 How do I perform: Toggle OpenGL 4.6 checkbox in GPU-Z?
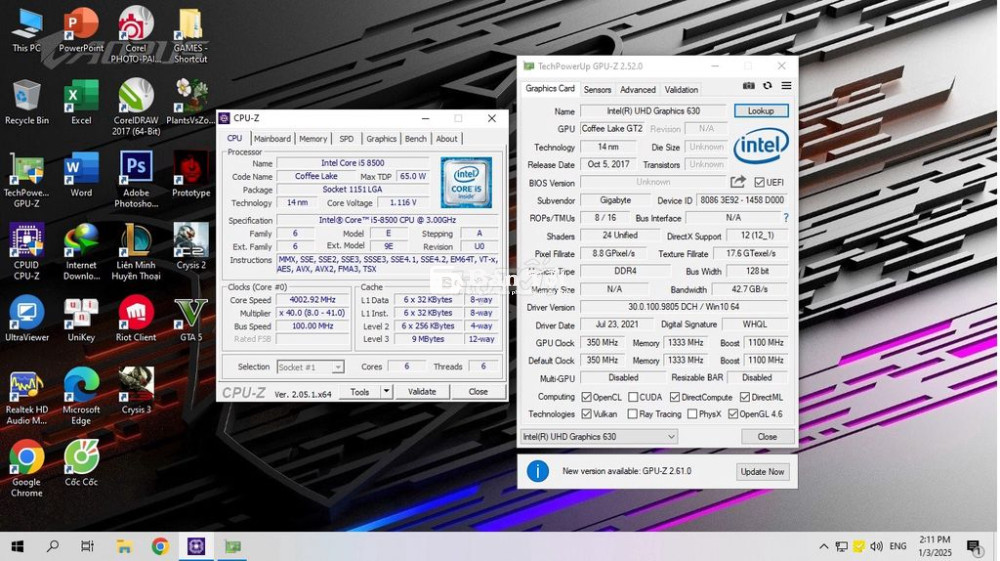(x=733, y=414)
